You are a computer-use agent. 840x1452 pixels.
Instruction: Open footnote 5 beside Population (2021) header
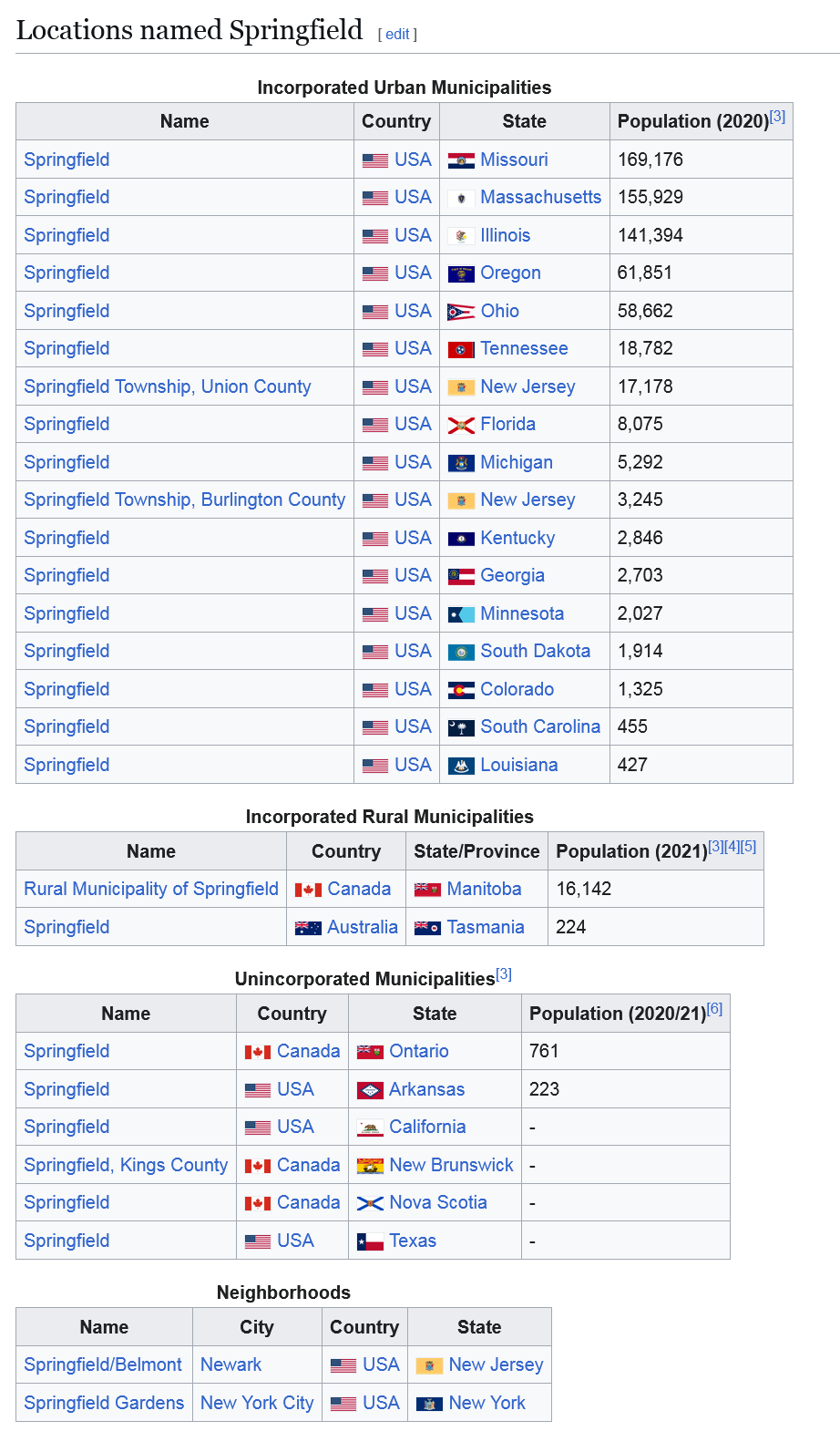coord(748,847)
